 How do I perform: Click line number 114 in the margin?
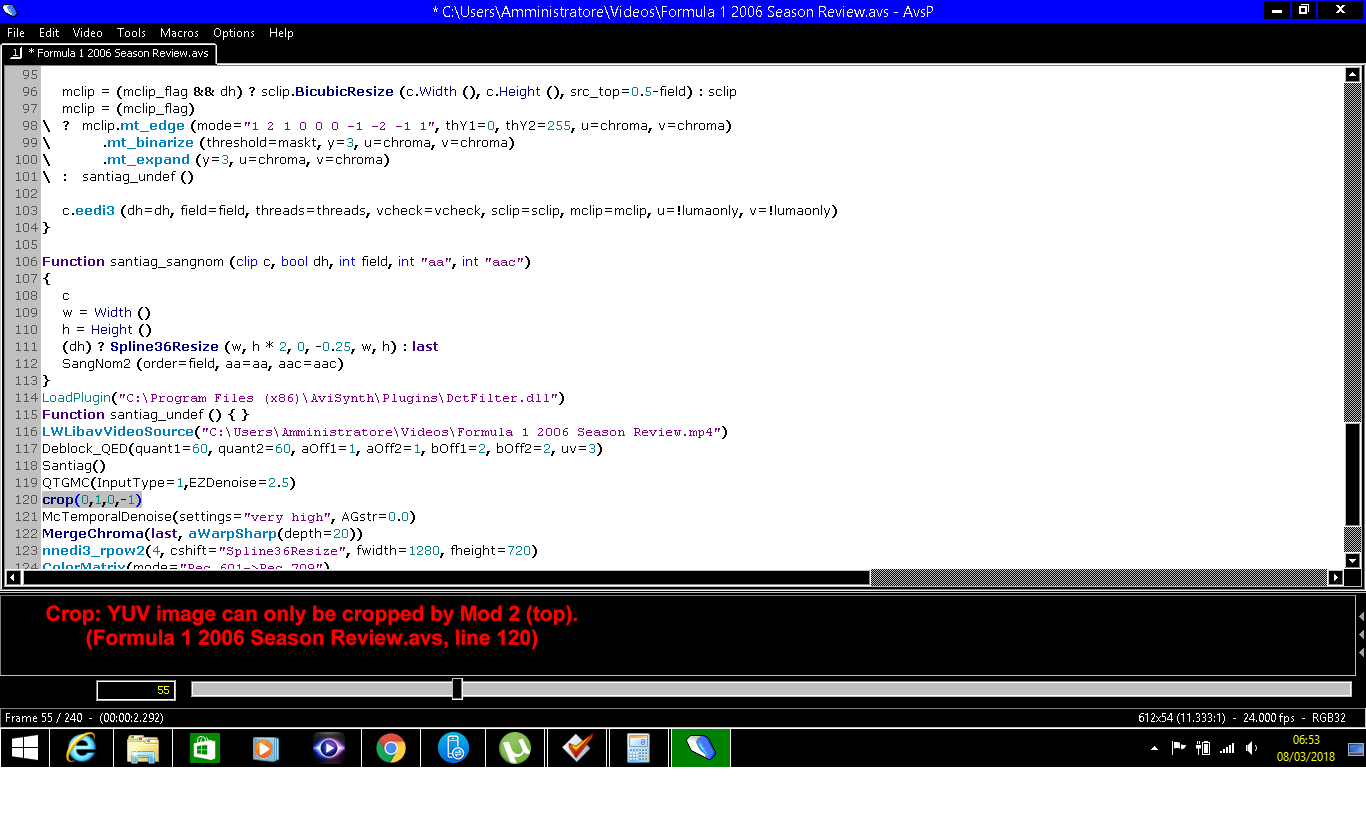coord(25,398)
